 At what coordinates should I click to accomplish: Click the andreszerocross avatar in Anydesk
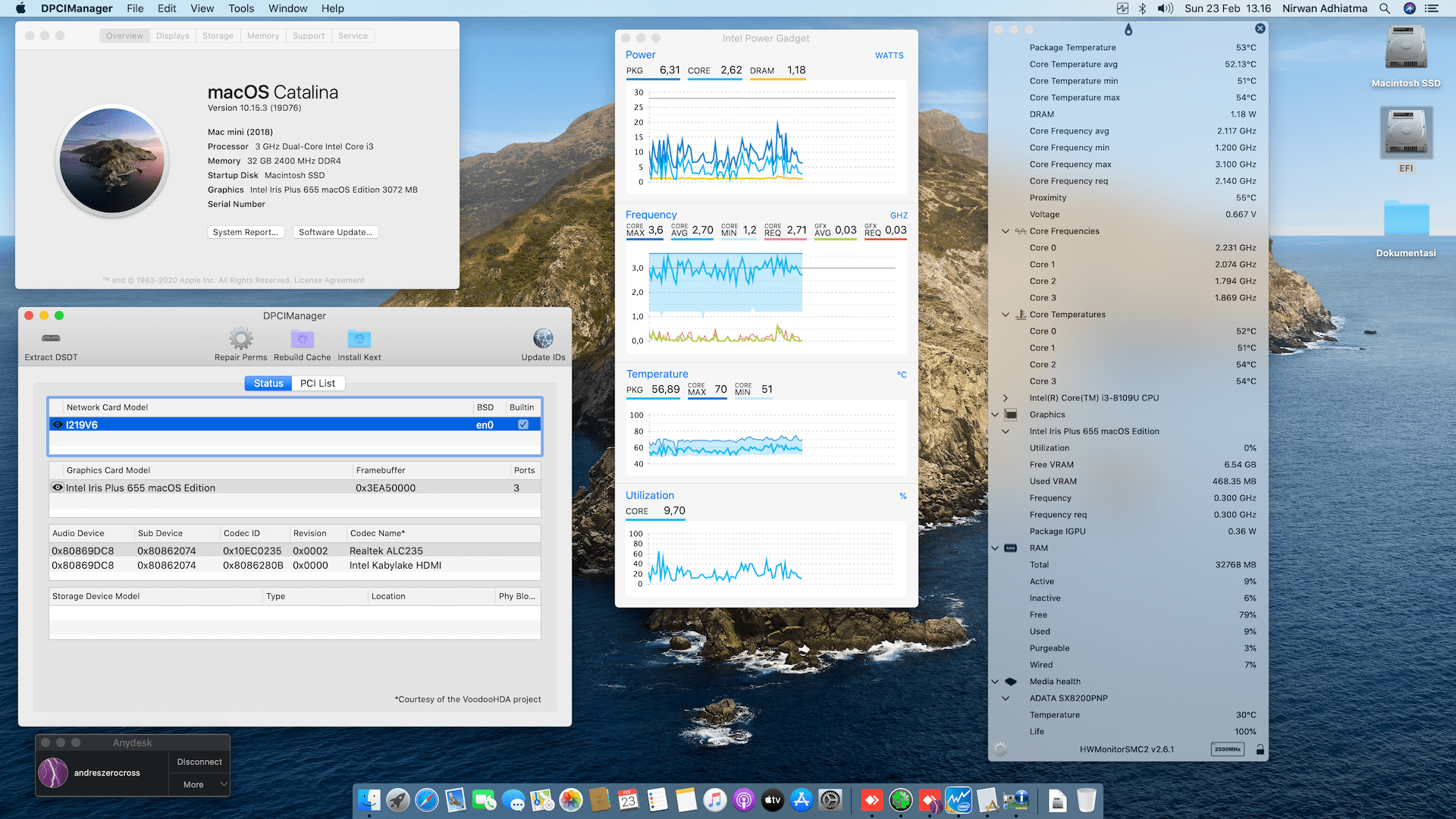point(53,773)
